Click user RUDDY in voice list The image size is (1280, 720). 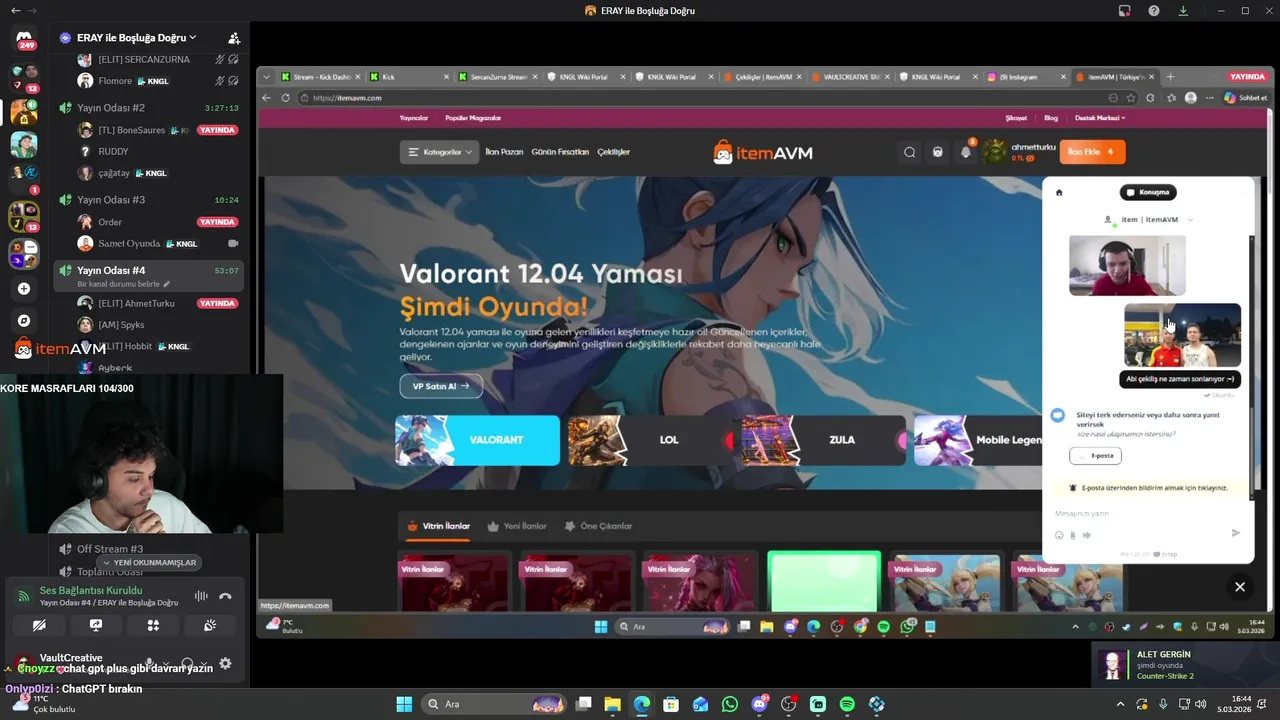pyautogui.click(x=113, y=152)
